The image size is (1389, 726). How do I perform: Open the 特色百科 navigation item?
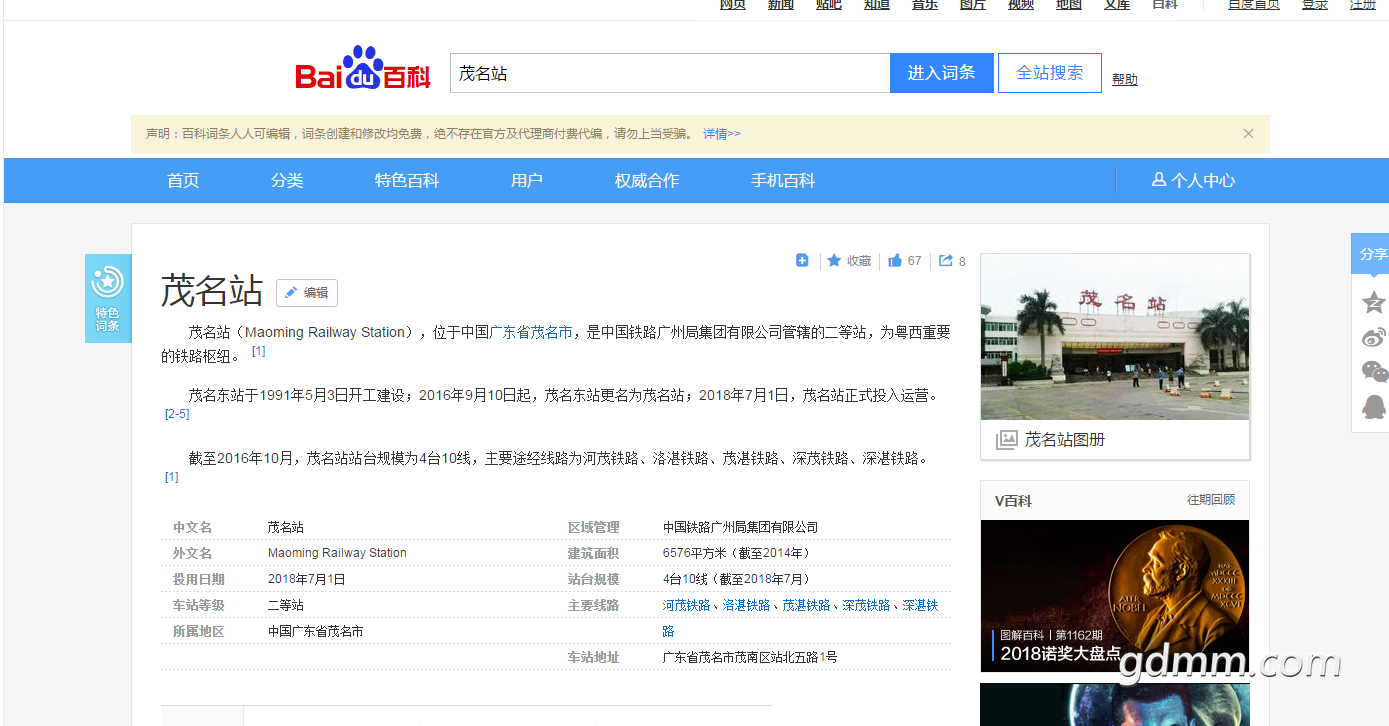pos(407,181)
